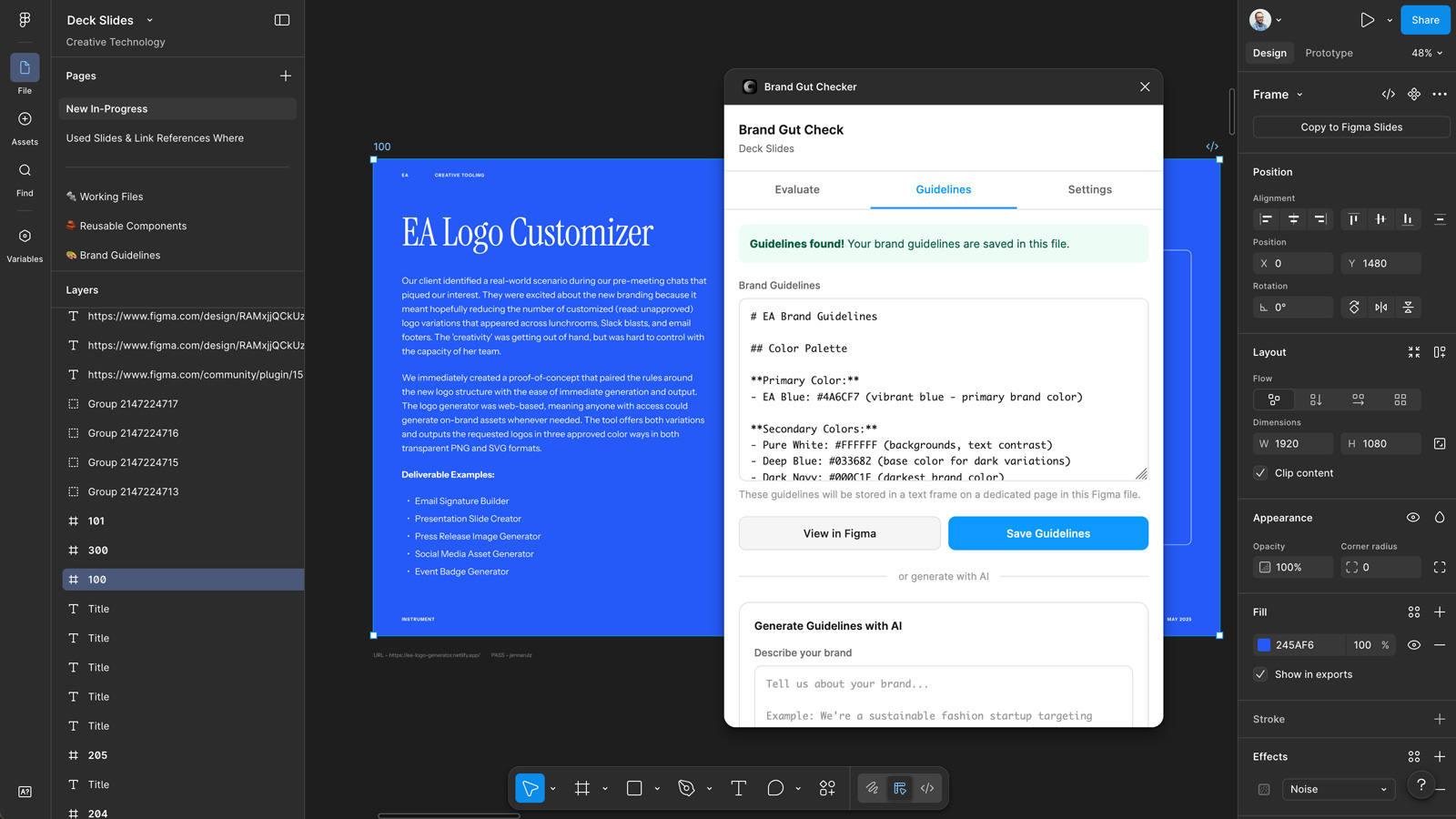Click Copy to Figma Slides button
This screenshot has width=1456, height=819.
click(x=1351, y=127)
